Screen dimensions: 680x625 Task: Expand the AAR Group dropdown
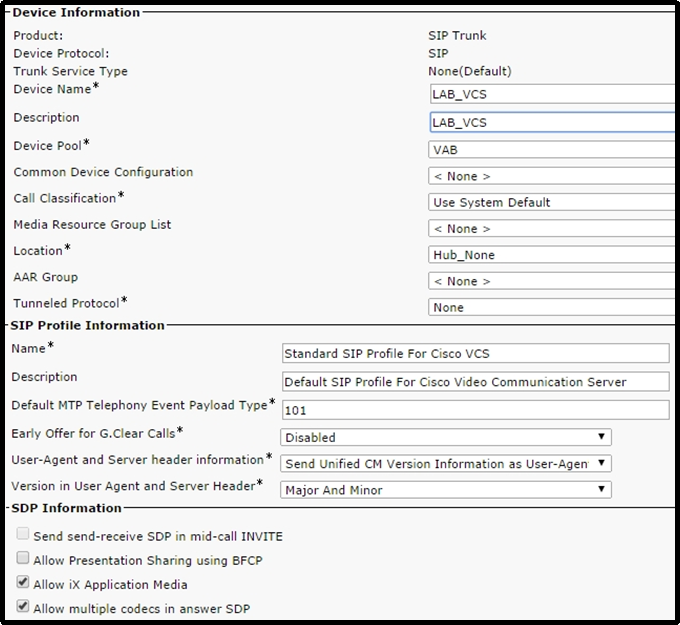552,281
